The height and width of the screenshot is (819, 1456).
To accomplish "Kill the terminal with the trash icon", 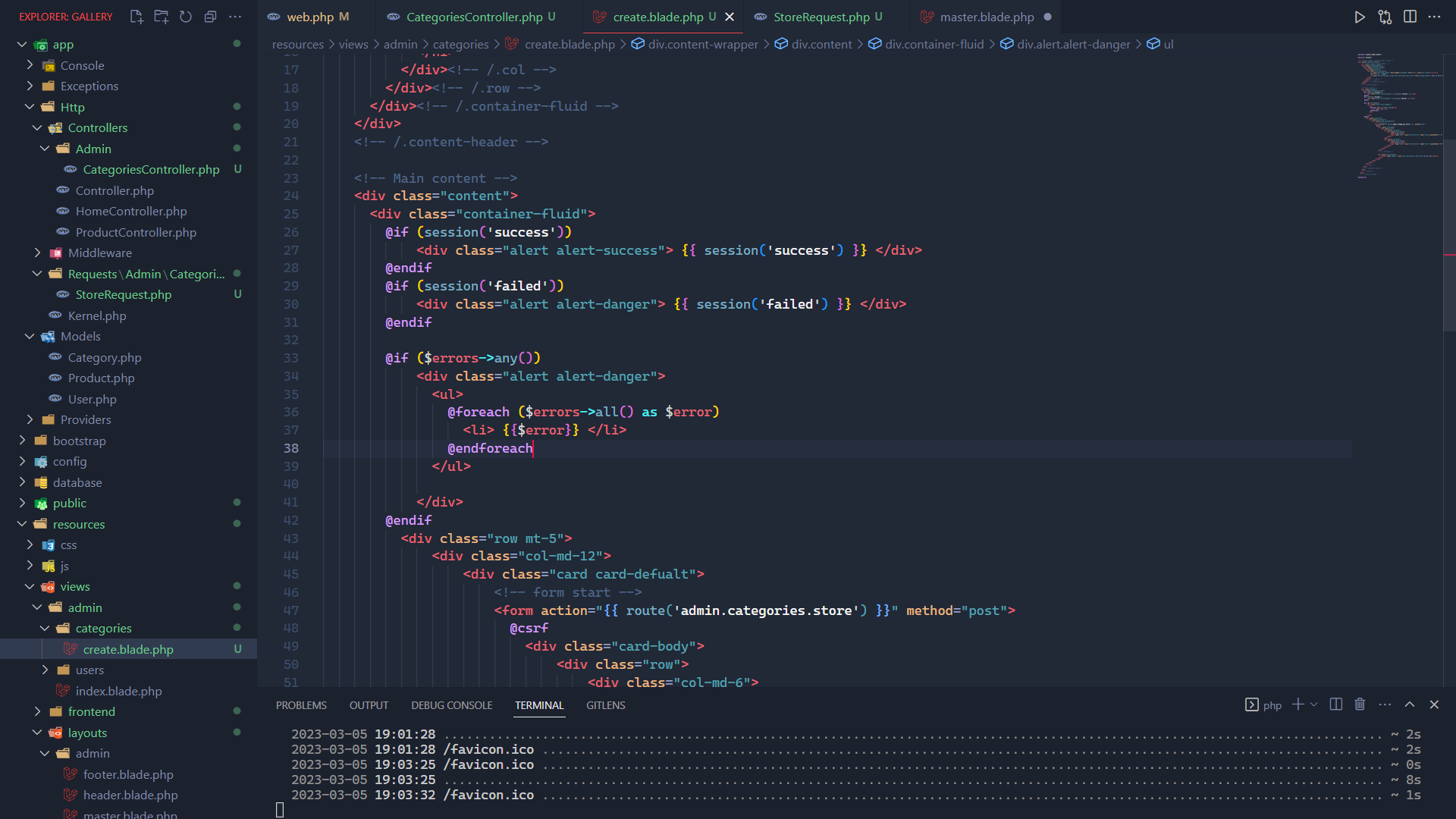I will pyautogui.click(x=1360, y=704).
